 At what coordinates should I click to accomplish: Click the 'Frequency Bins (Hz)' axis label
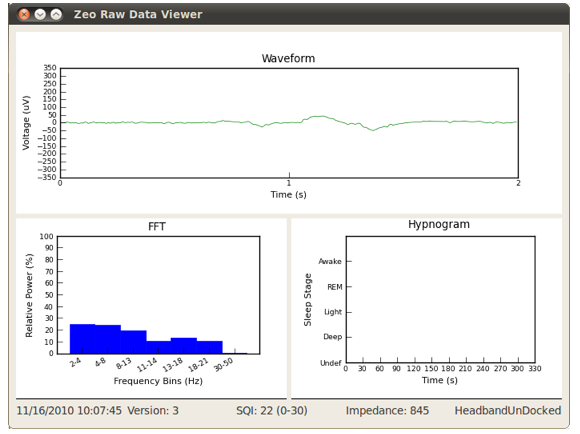coord(158,381)
